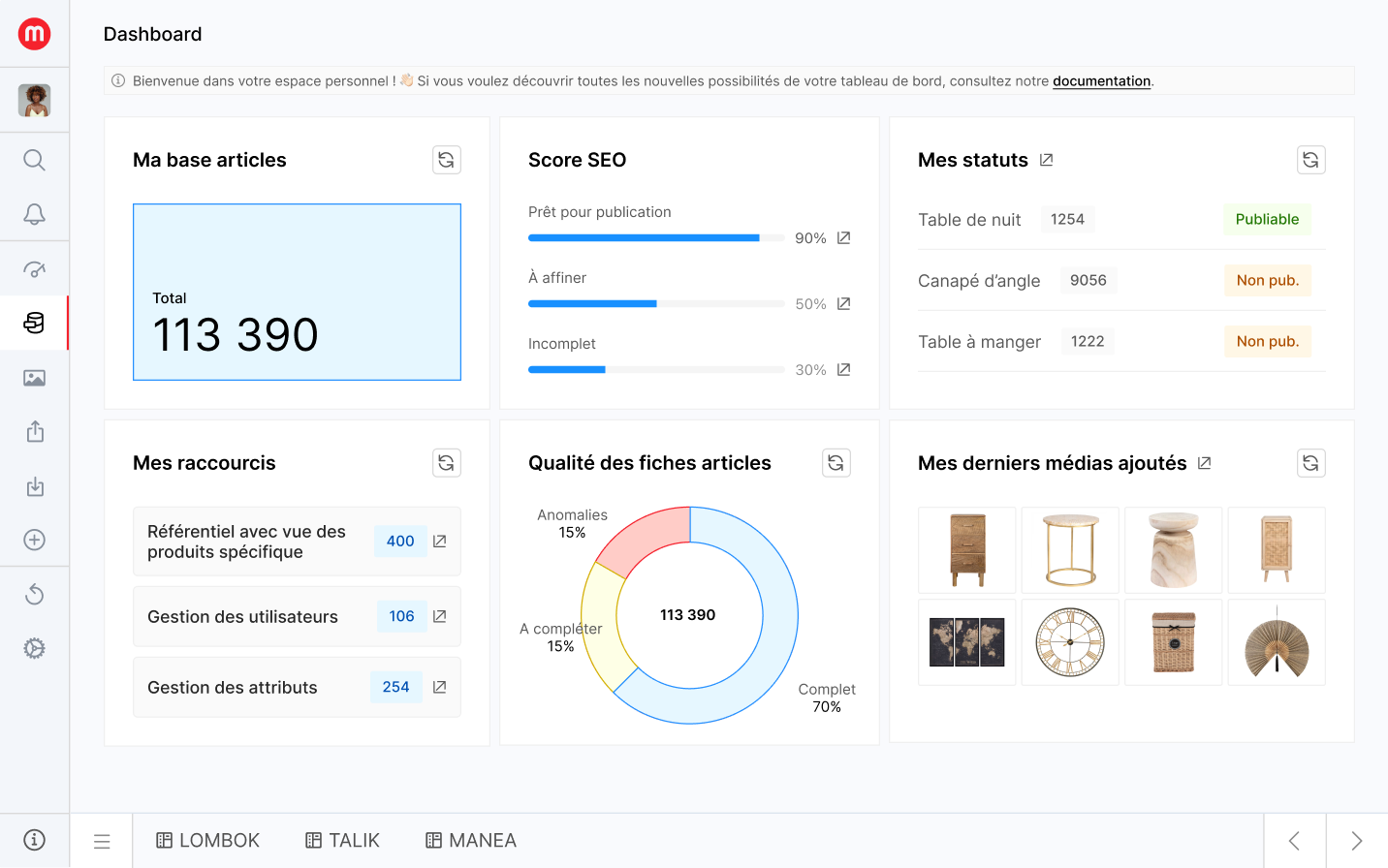Open the documentation link in banner
The height and width of the screenshot is (868, 1388).
tap(1101, 81)
